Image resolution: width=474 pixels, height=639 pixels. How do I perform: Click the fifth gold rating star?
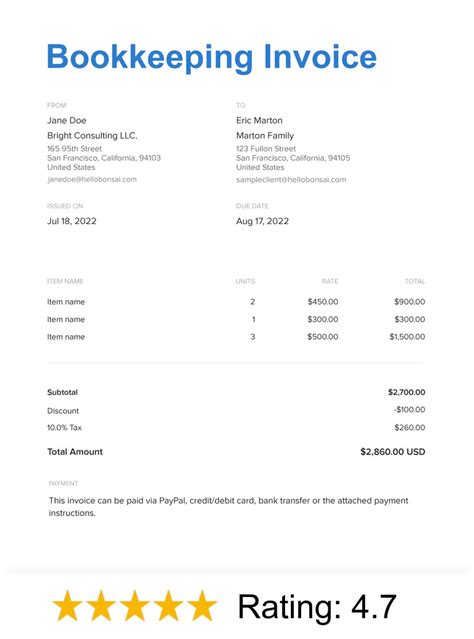(201, 606)
